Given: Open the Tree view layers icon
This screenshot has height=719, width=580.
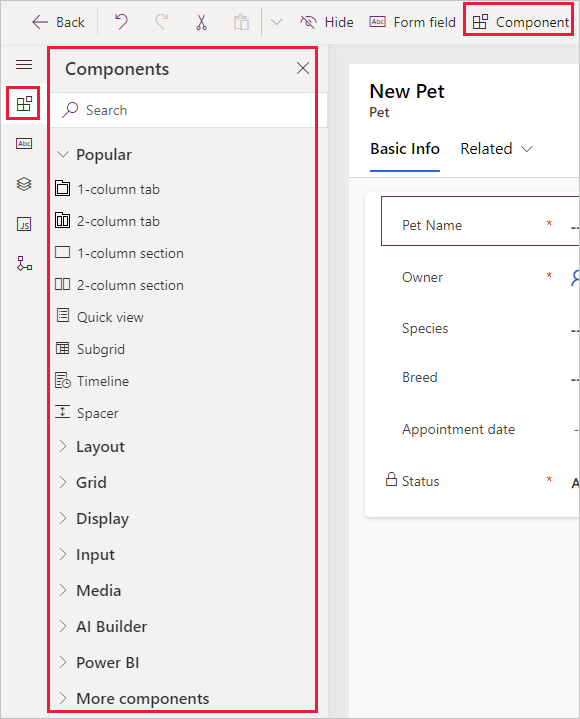Looking at the screenshot, I should 24,184.
